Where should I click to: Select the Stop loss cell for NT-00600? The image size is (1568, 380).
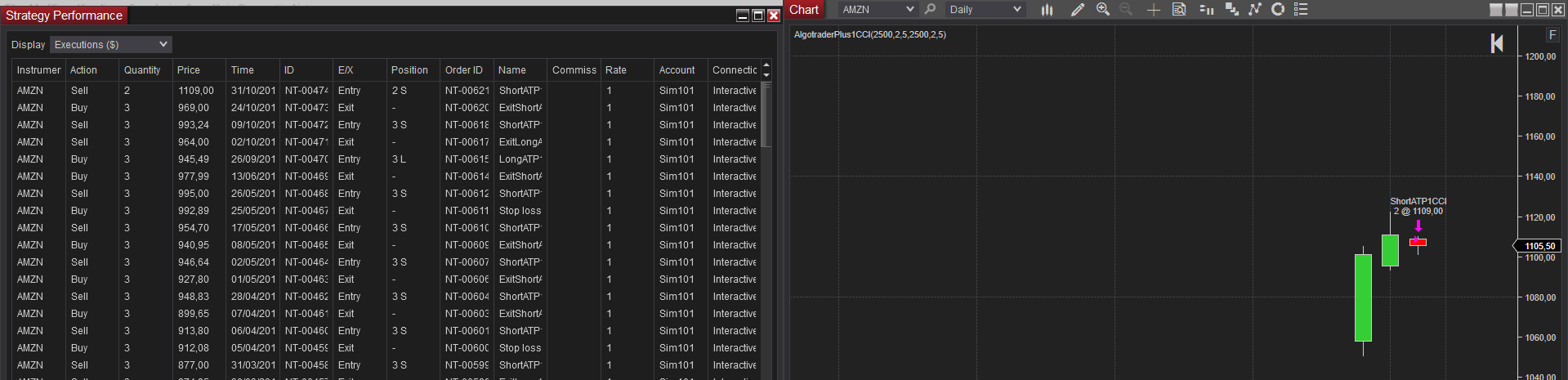pos(520,348)
